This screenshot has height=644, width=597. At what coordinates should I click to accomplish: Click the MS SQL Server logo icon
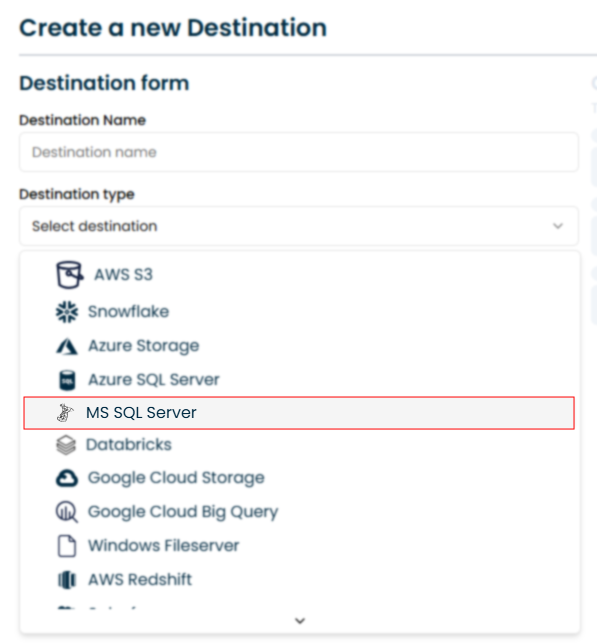tap(65, 413)
